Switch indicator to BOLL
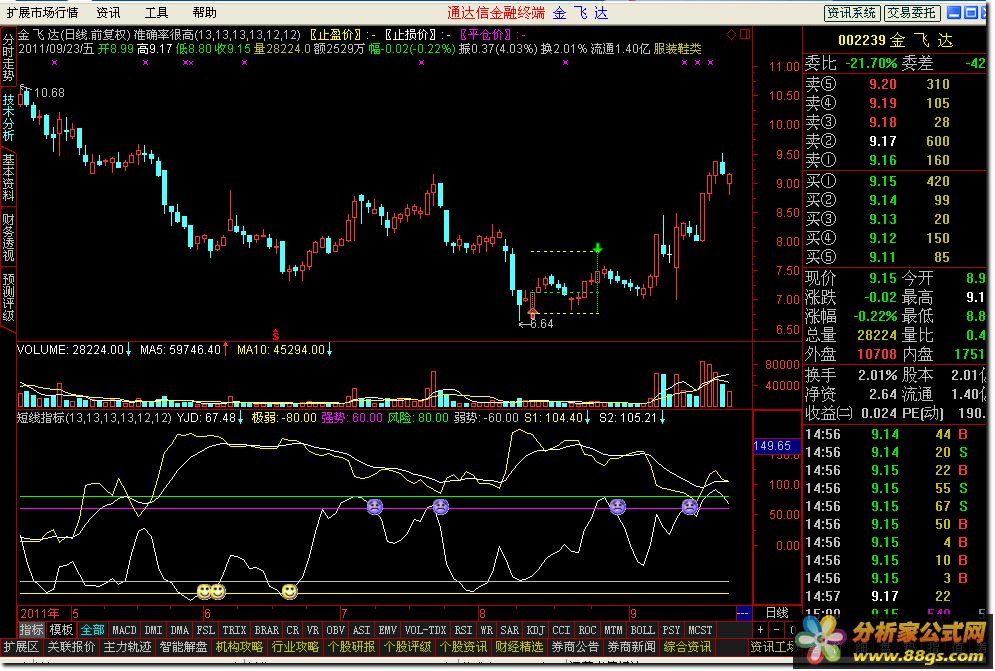995x671 pixels. click(642, 630)
